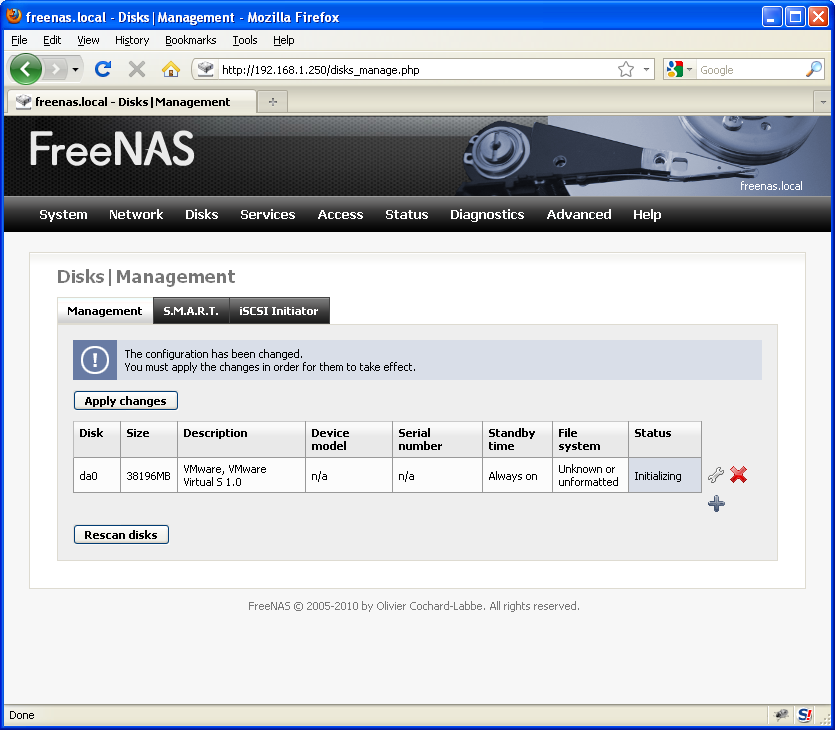This screenshot has height=730, width=835.
Task: Open the Disks navigation menu
Action: [x=201, y=214]
